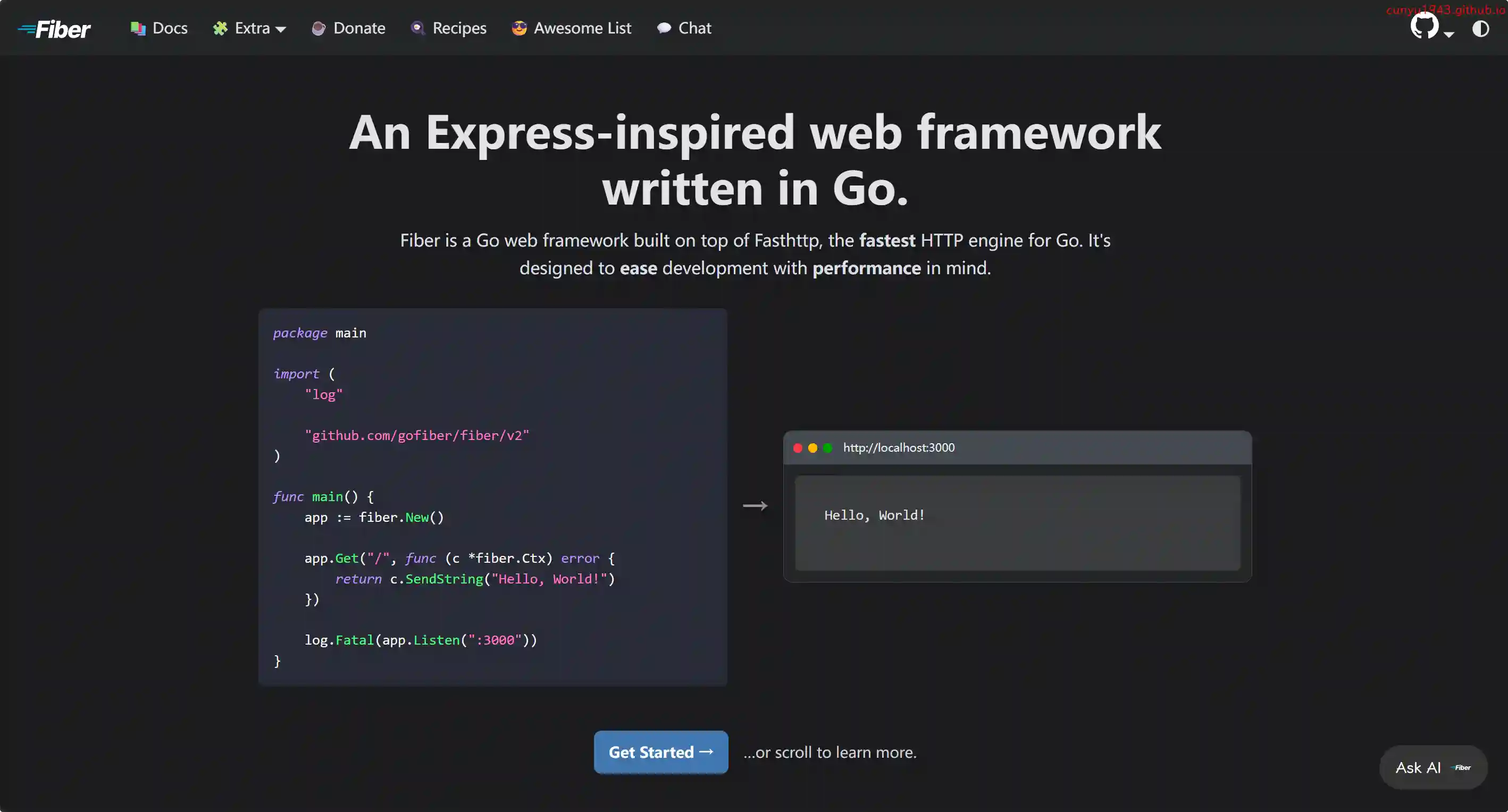
Task: Click the Donate coffee icon
Action: pos(319,29)
